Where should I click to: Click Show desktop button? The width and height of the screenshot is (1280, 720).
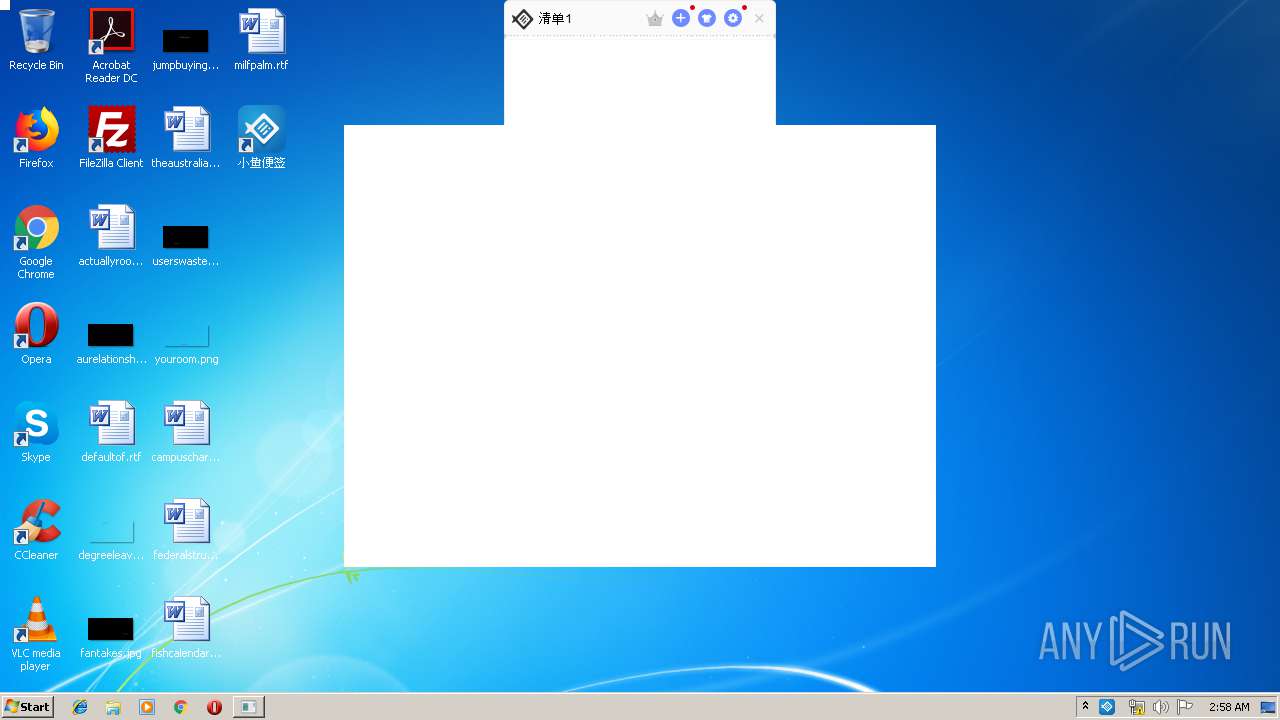[x=1269, y=707]
